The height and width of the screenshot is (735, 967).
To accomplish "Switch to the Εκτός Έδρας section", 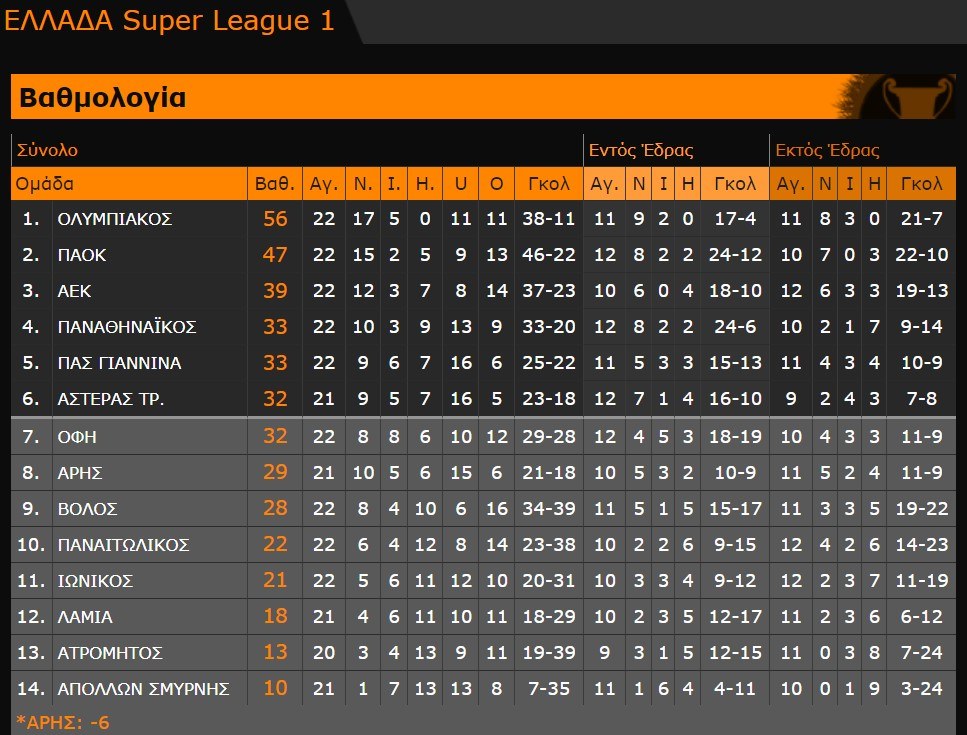I will click(x=827, y=151).
